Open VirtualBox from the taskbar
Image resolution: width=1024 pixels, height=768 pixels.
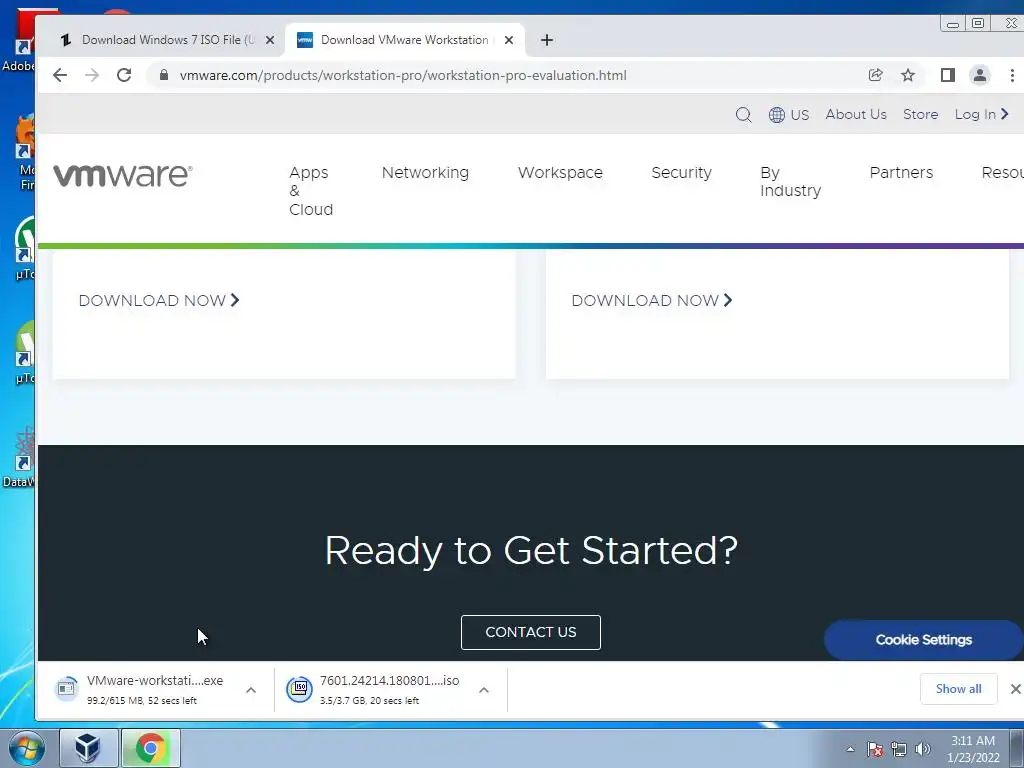88,748
